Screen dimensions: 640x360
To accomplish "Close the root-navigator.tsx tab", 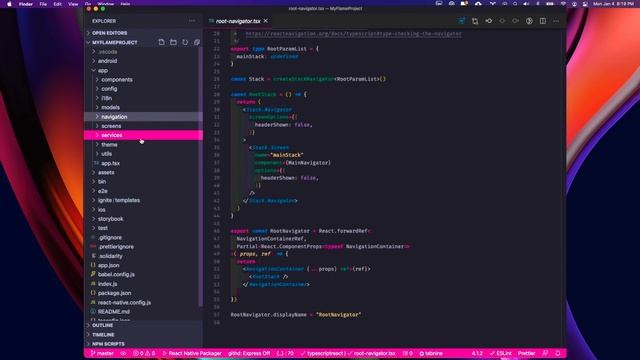I will click(266, 20).
